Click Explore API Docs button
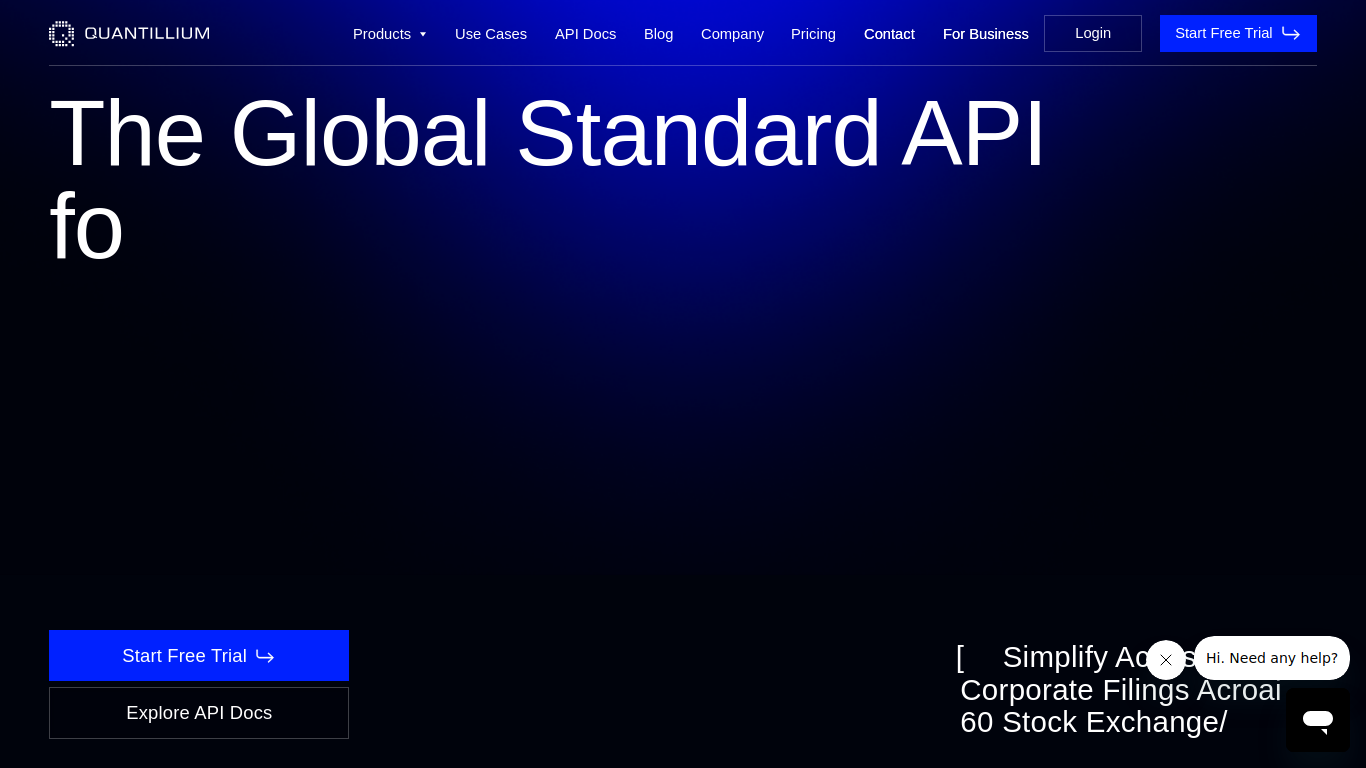This screenshot has height=768, width=1366. point(199,713)
